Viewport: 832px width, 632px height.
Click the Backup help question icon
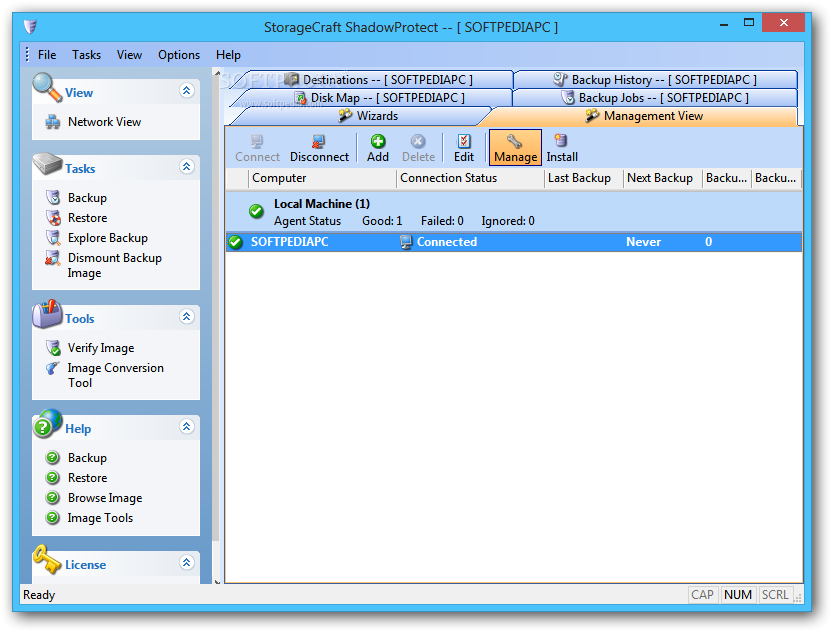[53, 457]
